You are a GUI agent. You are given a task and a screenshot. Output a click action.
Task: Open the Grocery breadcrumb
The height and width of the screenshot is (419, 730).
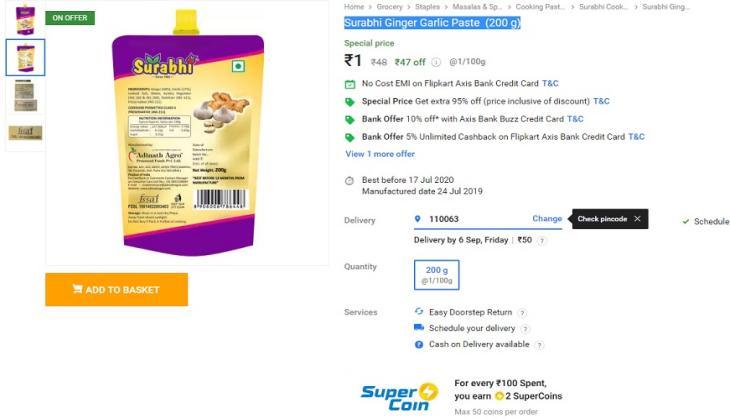point(389,7)
